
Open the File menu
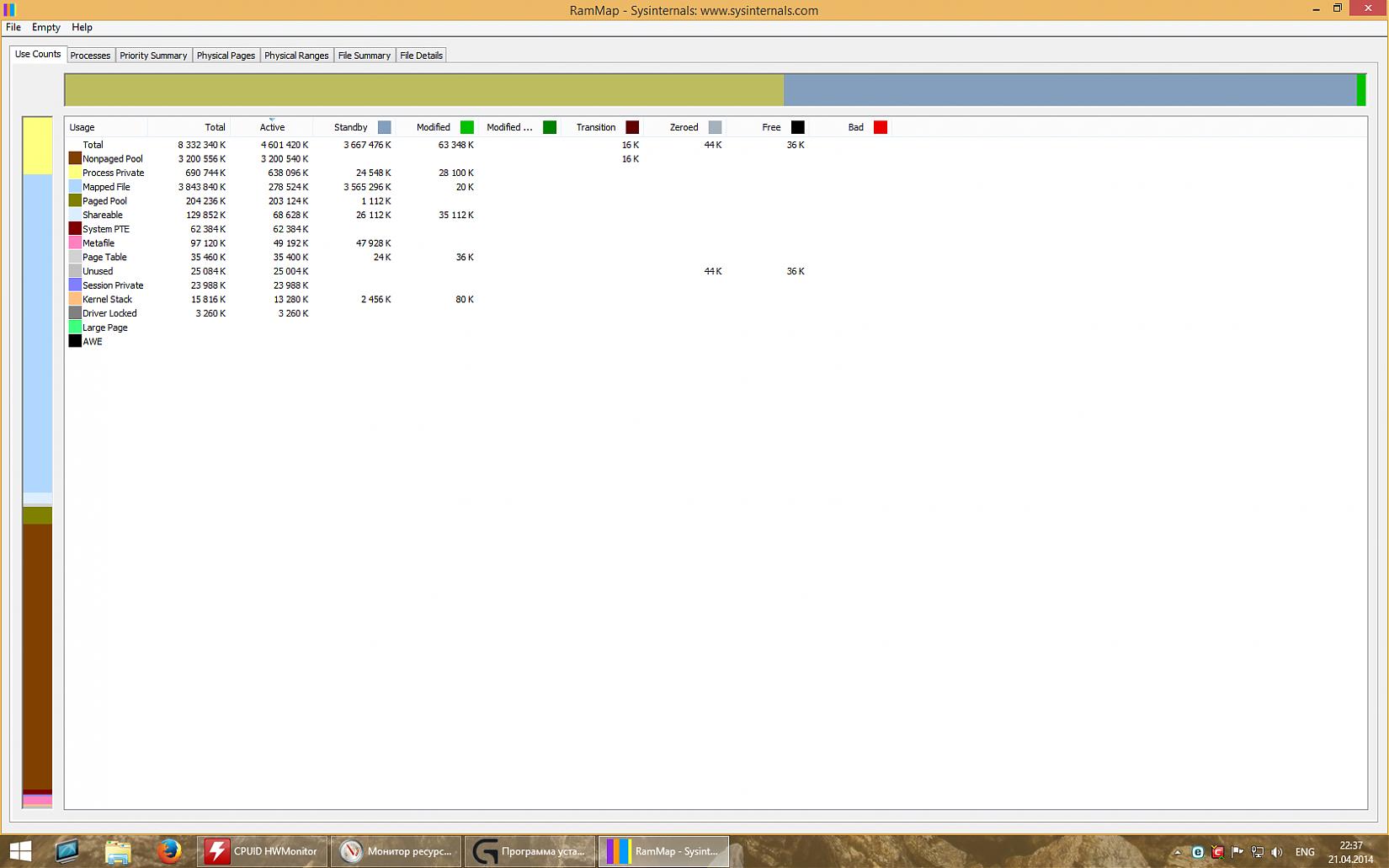click(x=13, y=27)
